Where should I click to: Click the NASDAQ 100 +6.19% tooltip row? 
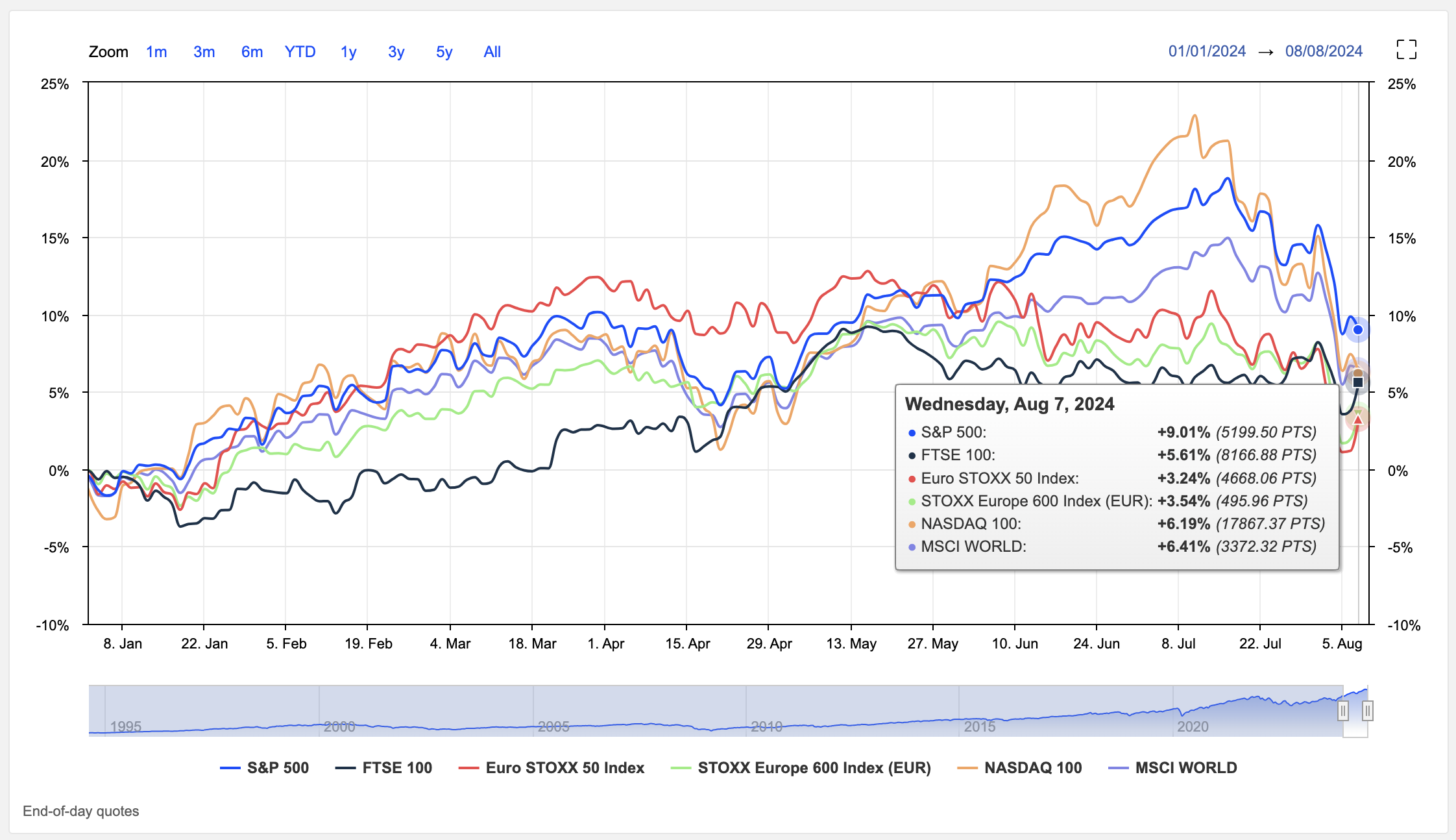point(1116,524)
